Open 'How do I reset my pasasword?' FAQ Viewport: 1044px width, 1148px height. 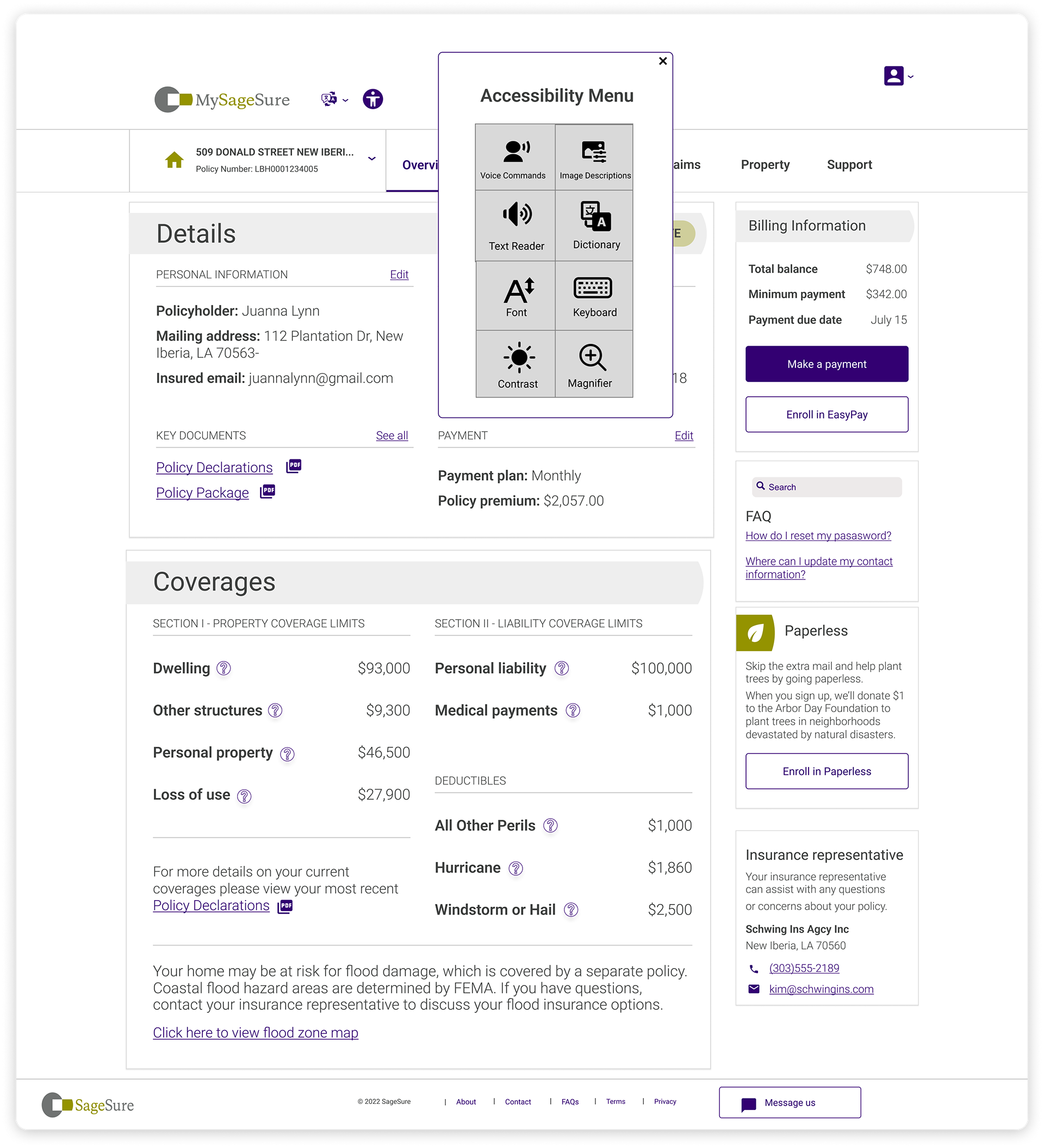[x=818, y=536]
